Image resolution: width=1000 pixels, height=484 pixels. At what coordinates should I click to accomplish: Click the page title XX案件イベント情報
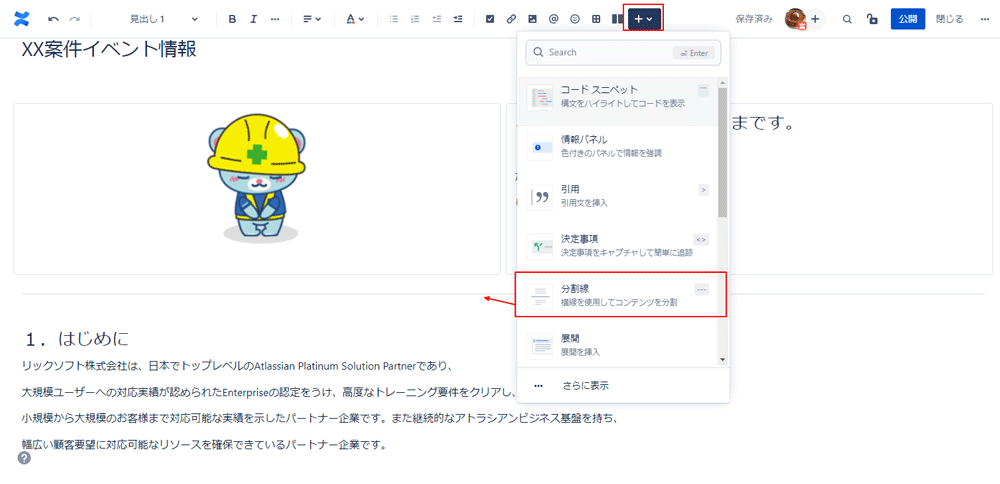[109, 50]
